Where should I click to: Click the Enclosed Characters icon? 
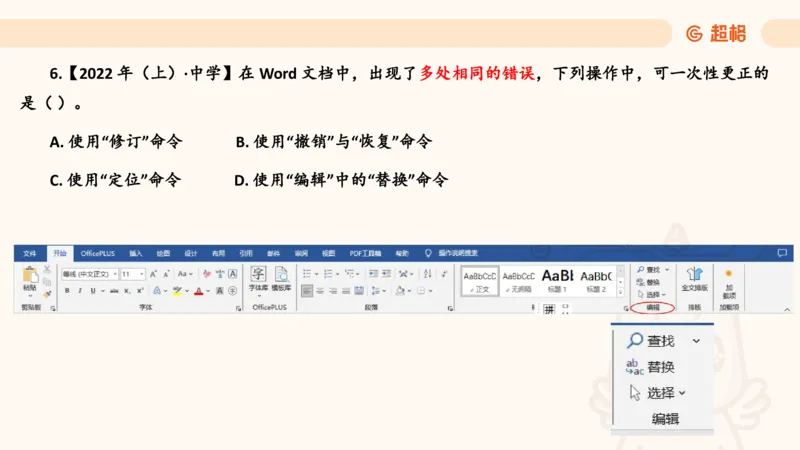pyautogui.click(x=233, y=291)
